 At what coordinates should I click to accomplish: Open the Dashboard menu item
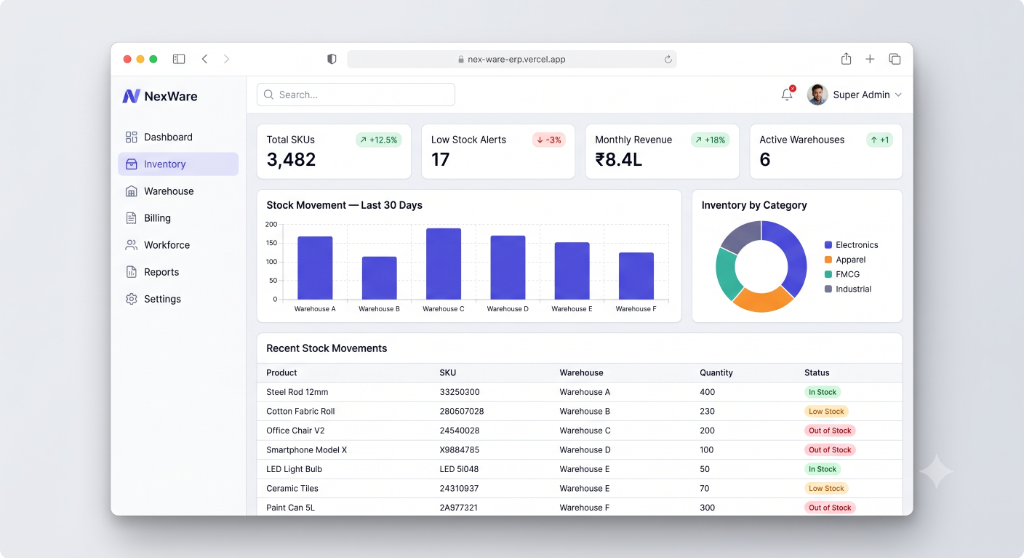tap(178, 137)
